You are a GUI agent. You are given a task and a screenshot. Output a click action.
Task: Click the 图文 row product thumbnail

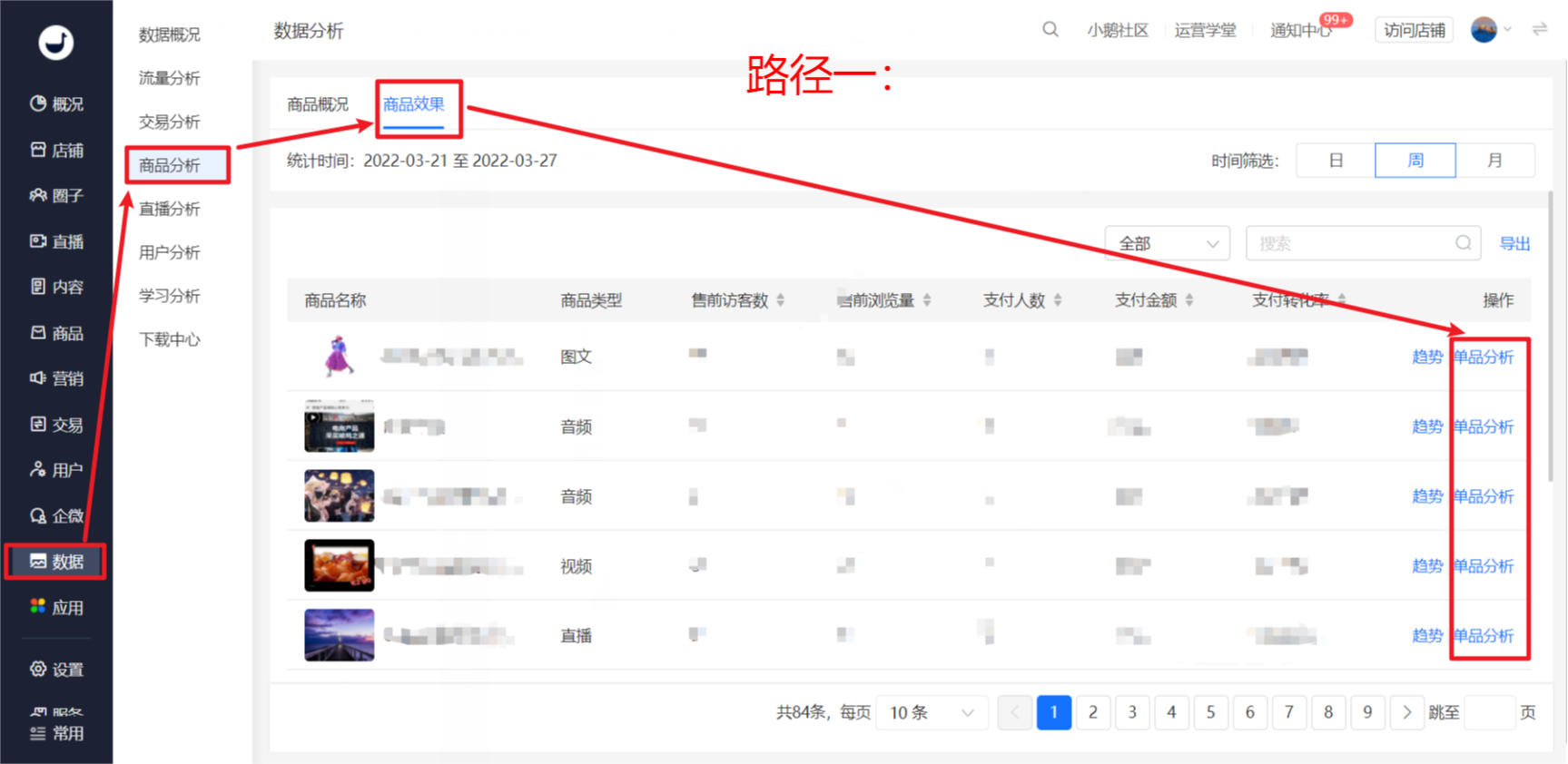[x=339, y=357]
